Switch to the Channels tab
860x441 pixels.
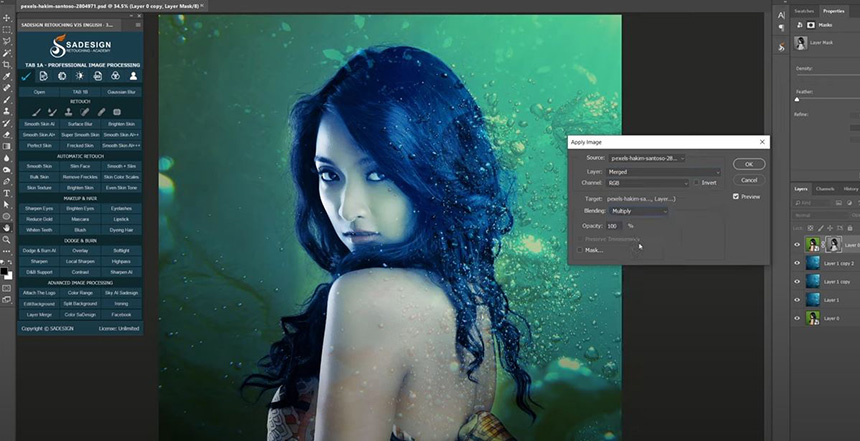click(x=825, y=188)
